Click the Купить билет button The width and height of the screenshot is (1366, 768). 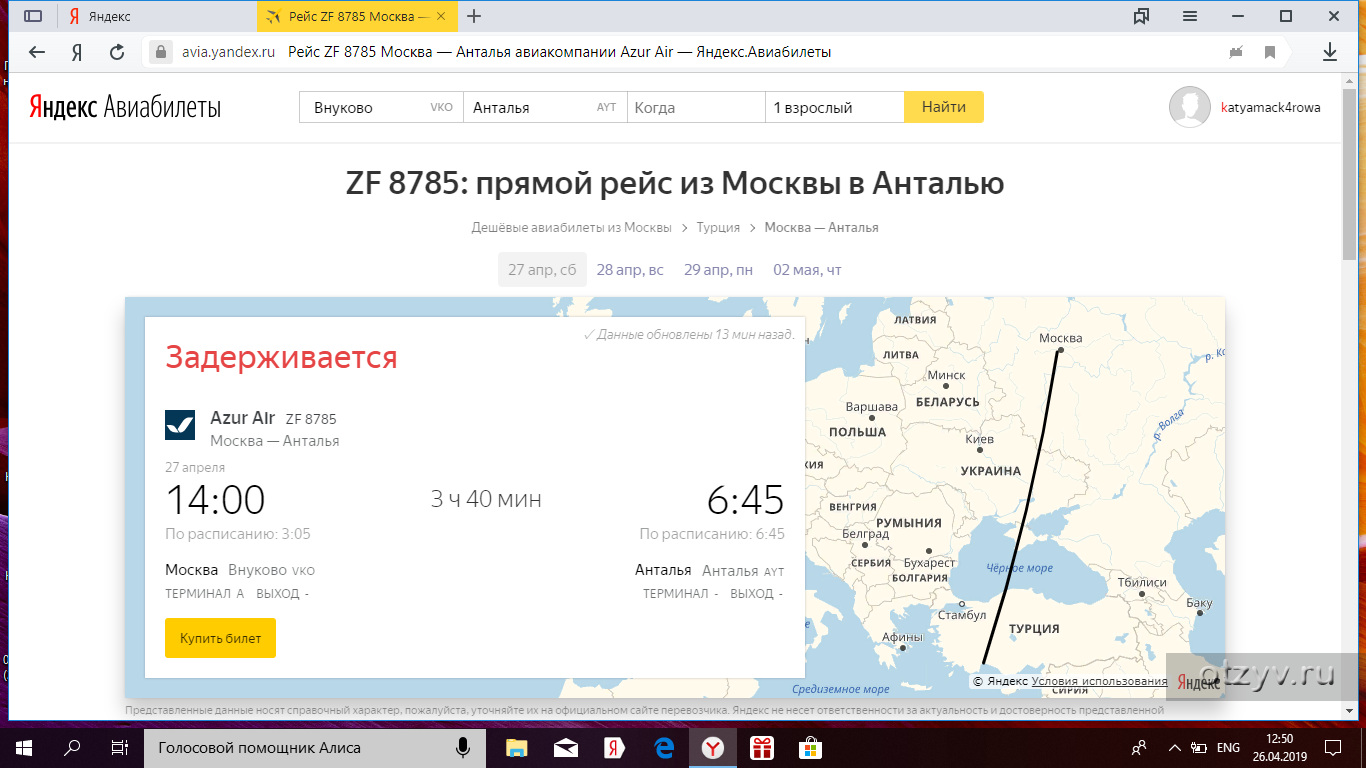[x=220, y=638]
